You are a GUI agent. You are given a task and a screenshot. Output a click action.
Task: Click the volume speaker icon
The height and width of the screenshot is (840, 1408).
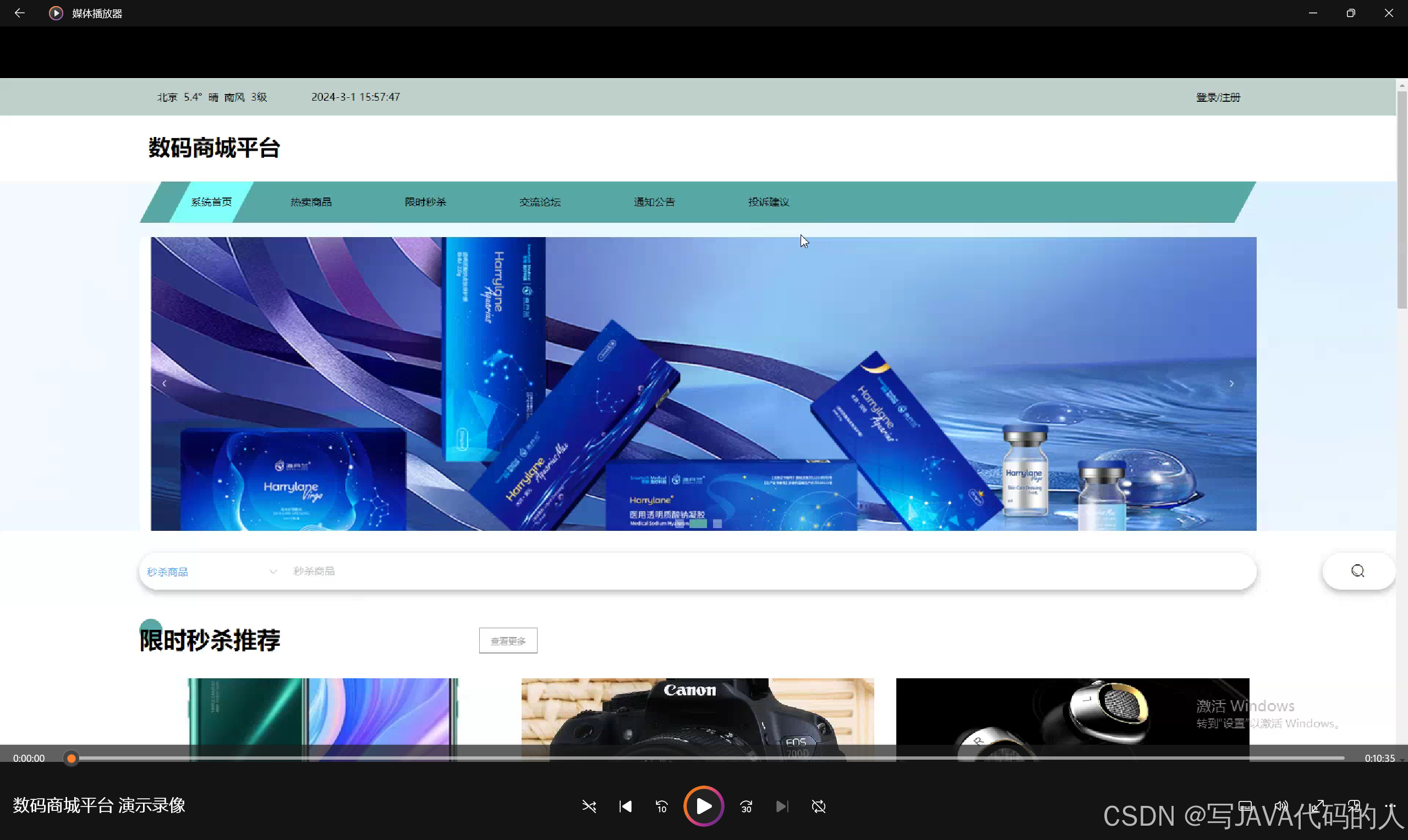(1281, 805)
